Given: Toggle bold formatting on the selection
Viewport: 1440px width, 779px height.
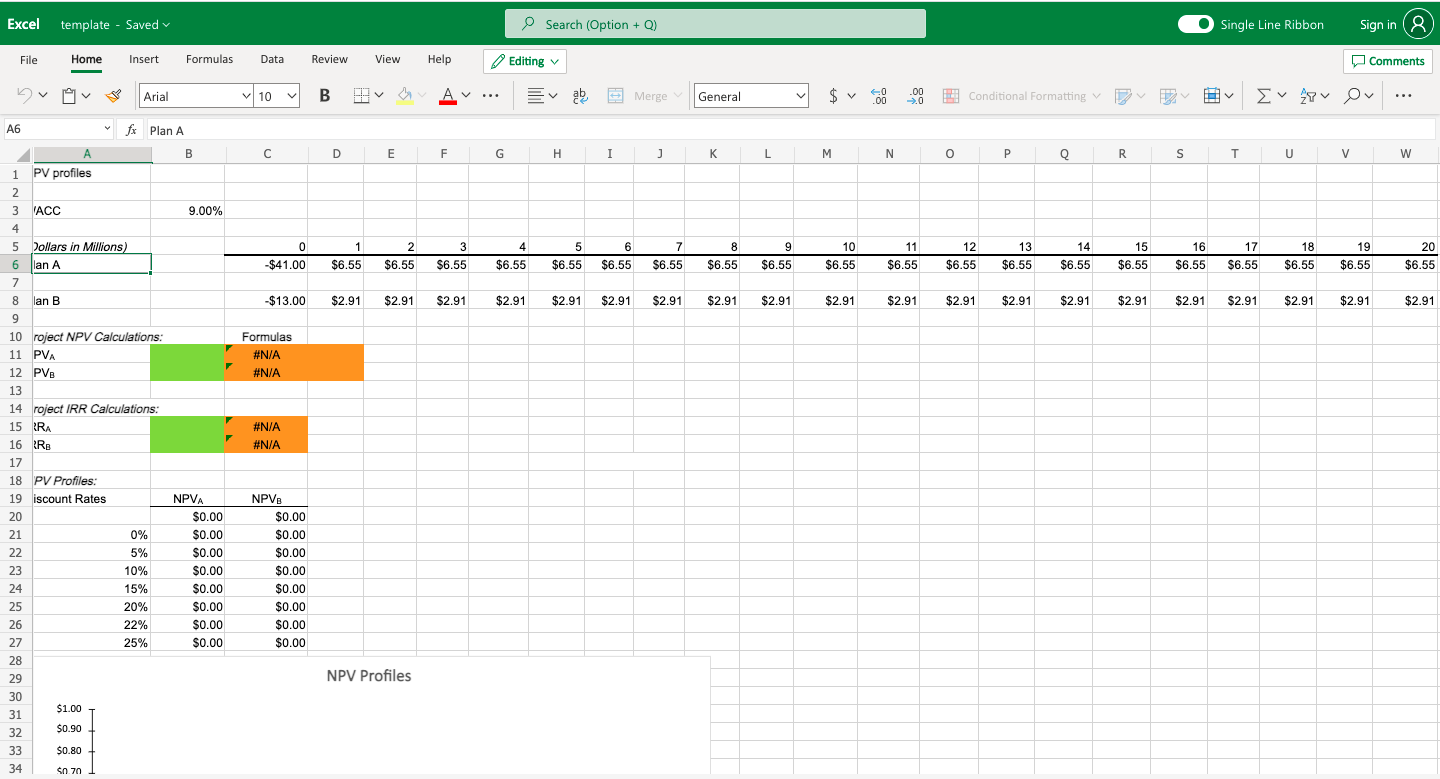Looking at the screenshot, I should 324,95.
